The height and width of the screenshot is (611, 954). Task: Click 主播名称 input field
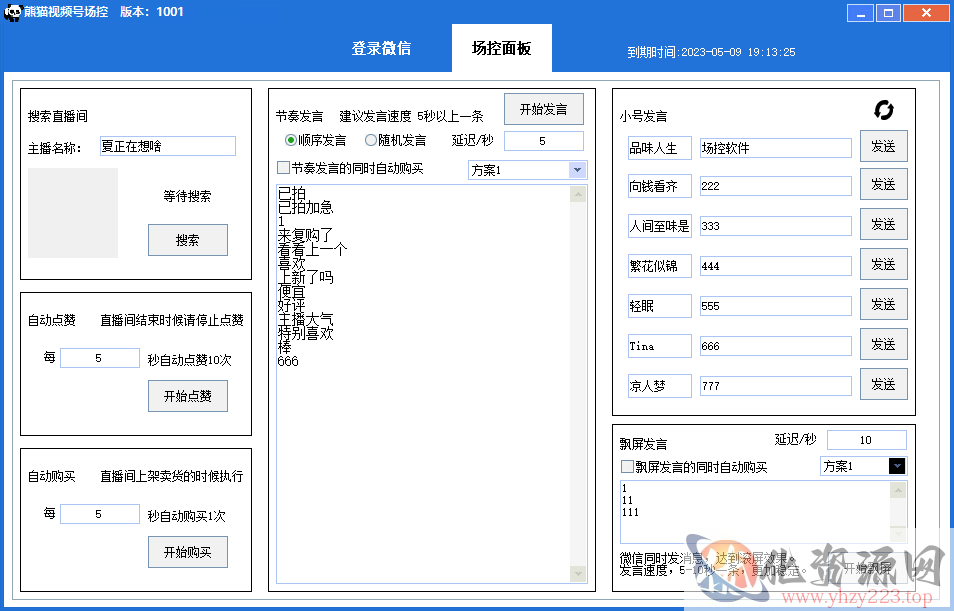(167, 146)
